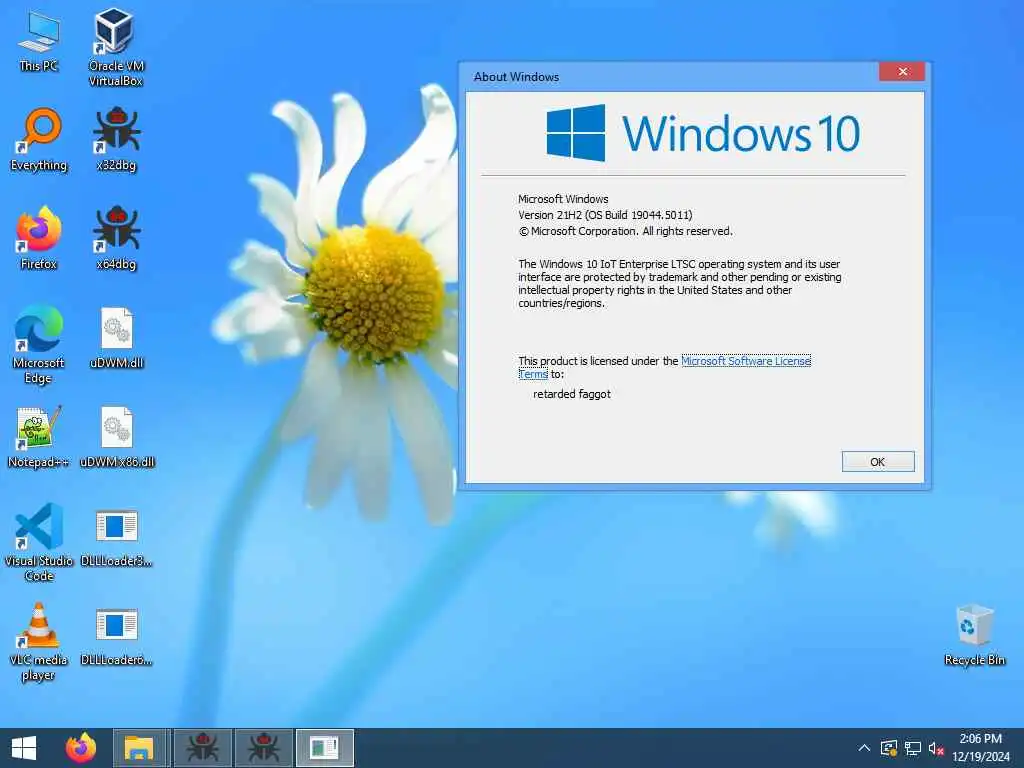Image resolution: width=1024 pixels, height=768 pixels.
Task: Select the DLLLoader3... desktop file
Action: (x=116, y=538)
